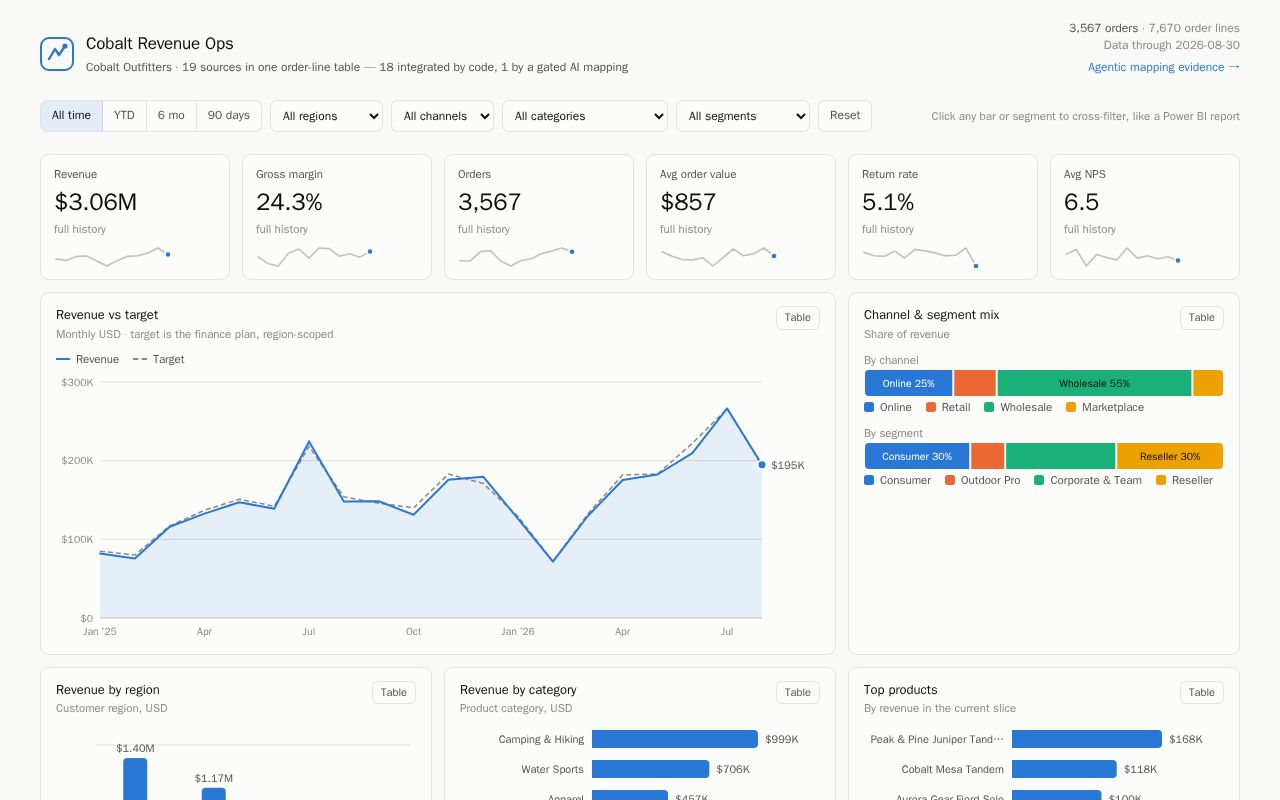Screen dimensions: 1280x800
Task: Click the Online legend swatch
Action: pyautogui.click(x=869, y=407)
